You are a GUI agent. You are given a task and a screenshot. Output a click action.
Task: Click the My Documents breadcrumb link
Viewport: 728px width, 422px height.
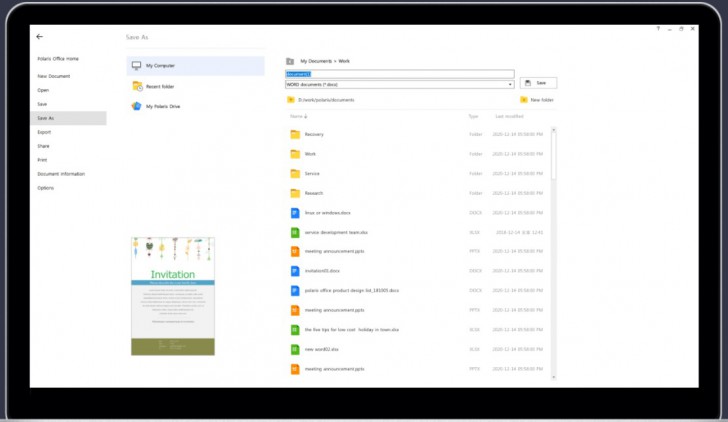[316, 61]
